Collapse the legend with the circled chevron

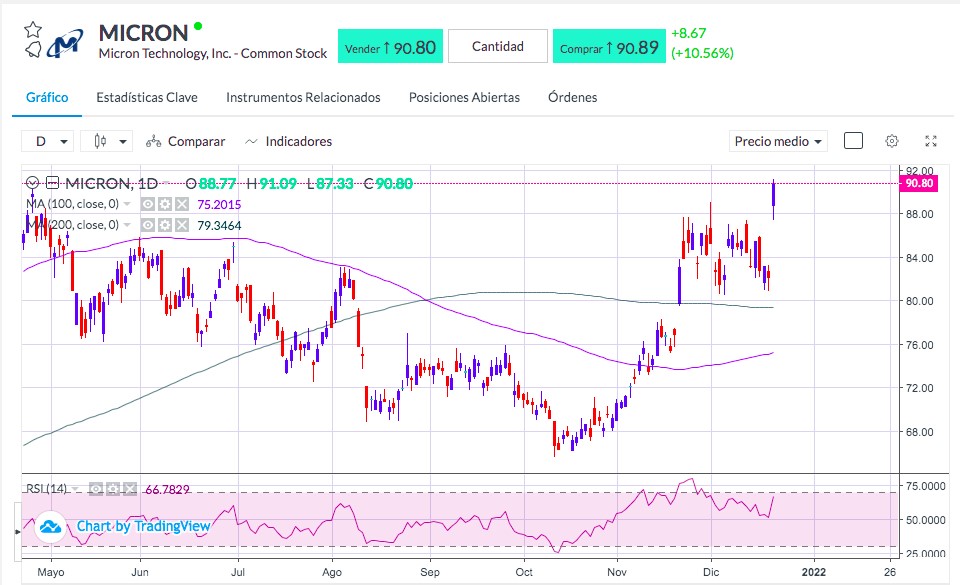[32, 182]
